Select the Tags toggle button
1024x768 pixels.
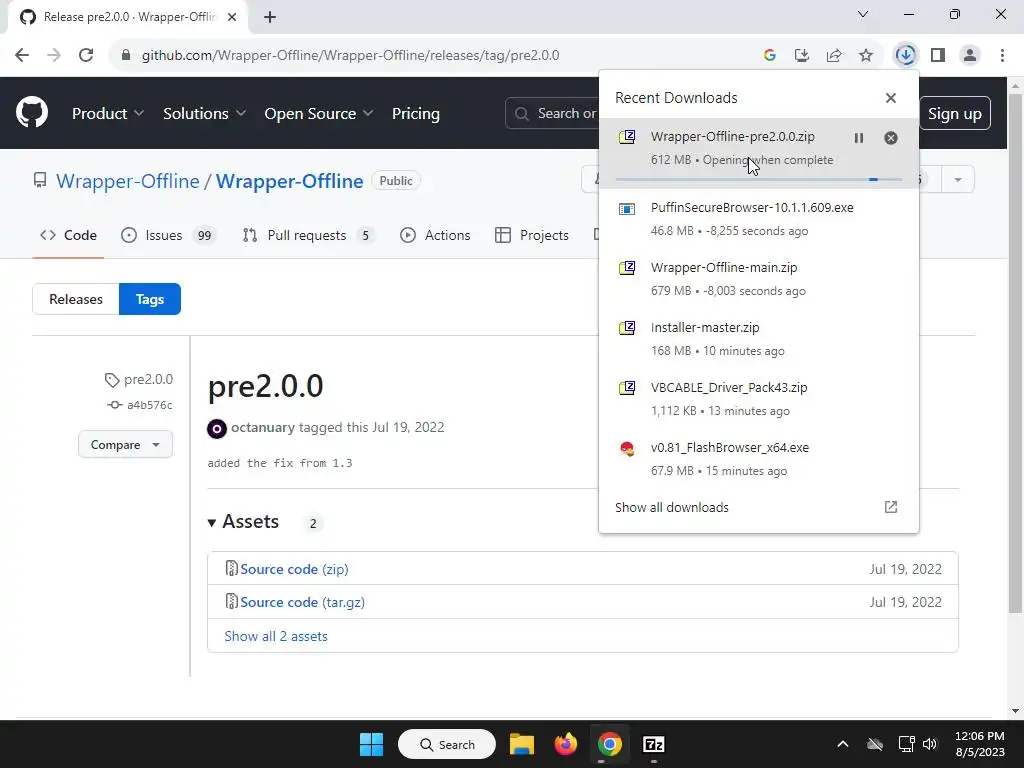pos(150,299)
